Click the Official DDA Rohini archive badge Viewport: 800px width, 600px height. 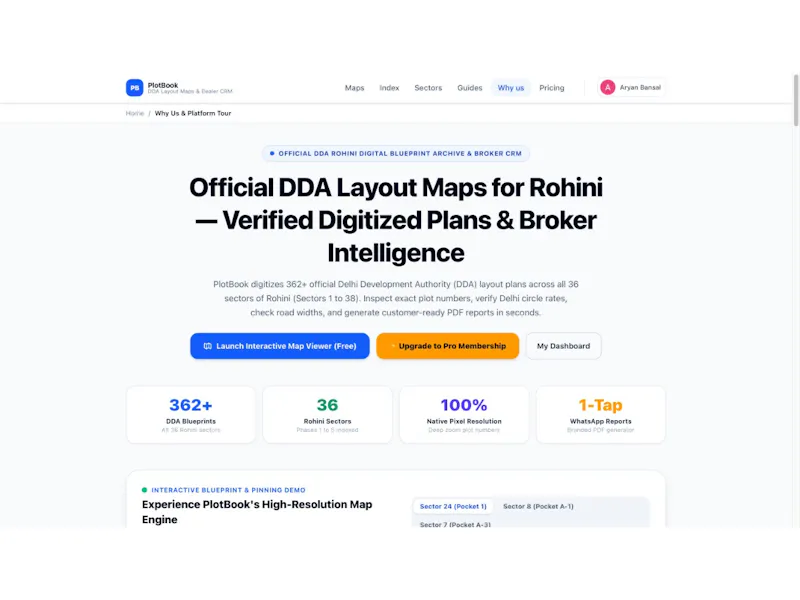pos(396,154)
